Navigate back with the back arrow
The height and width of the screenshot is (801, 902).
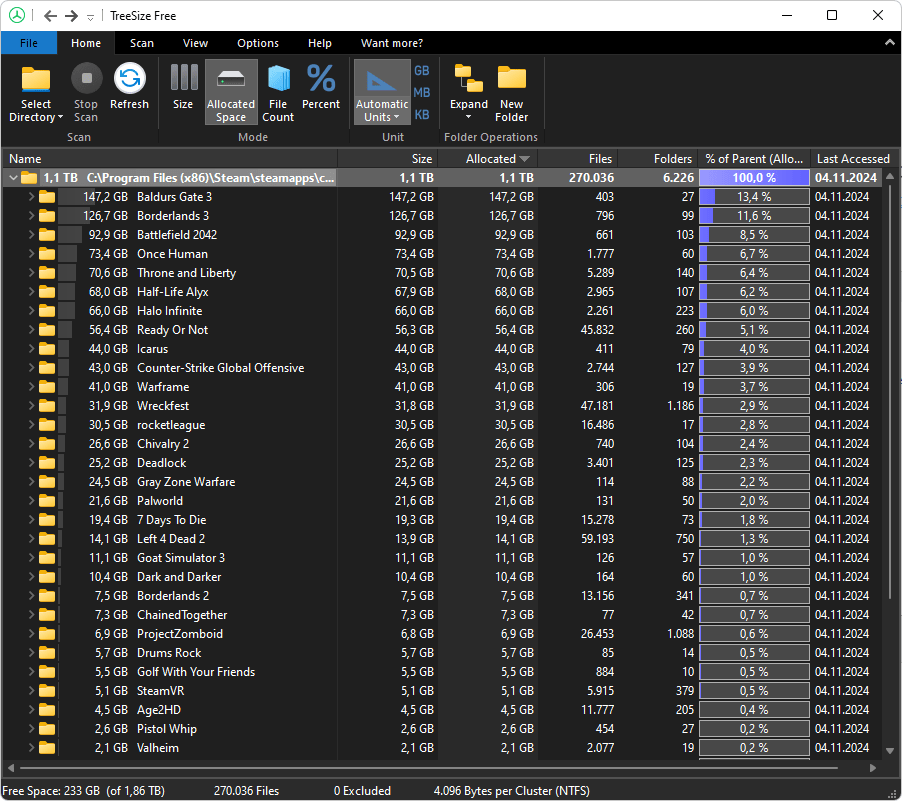[x=50, y=16]
